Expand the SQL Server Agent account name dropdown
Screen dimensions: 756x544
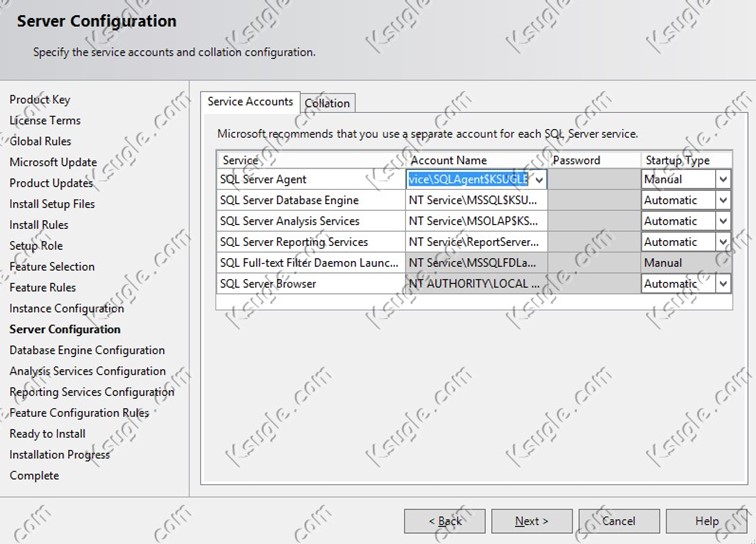click(x=539, y=180)
